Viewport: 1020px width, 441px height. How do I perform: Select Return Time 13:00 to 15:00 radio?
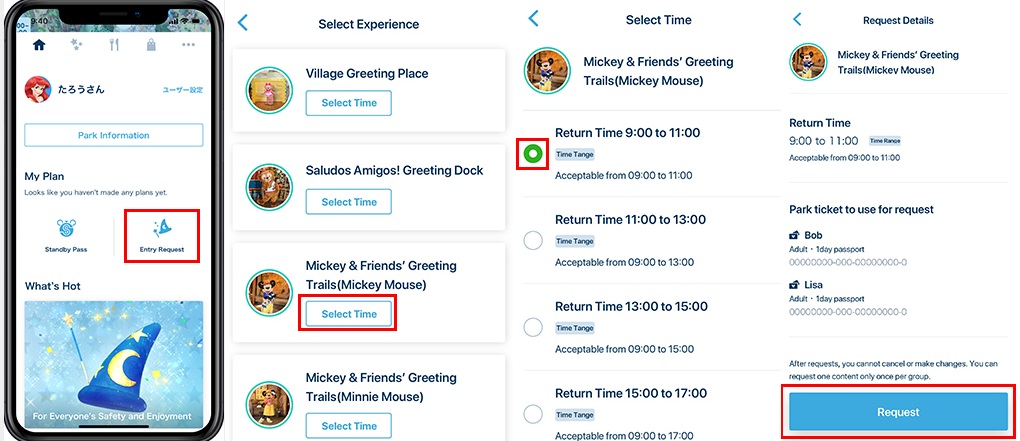pos(533,327)
